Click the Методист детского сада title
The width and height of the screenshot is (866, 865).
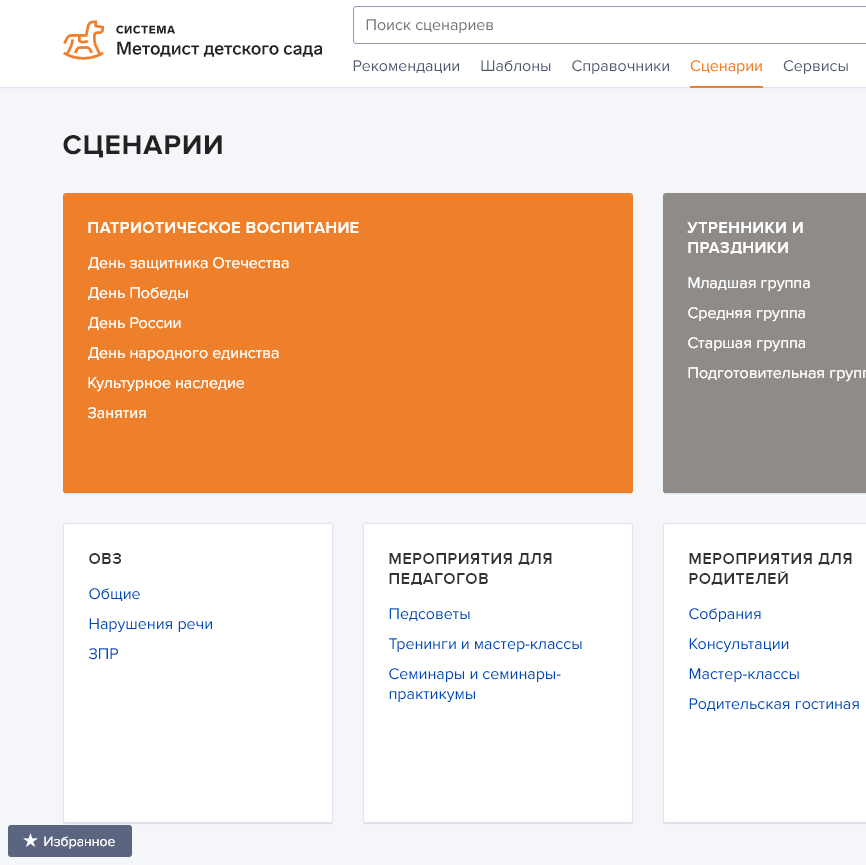point(219,49)
